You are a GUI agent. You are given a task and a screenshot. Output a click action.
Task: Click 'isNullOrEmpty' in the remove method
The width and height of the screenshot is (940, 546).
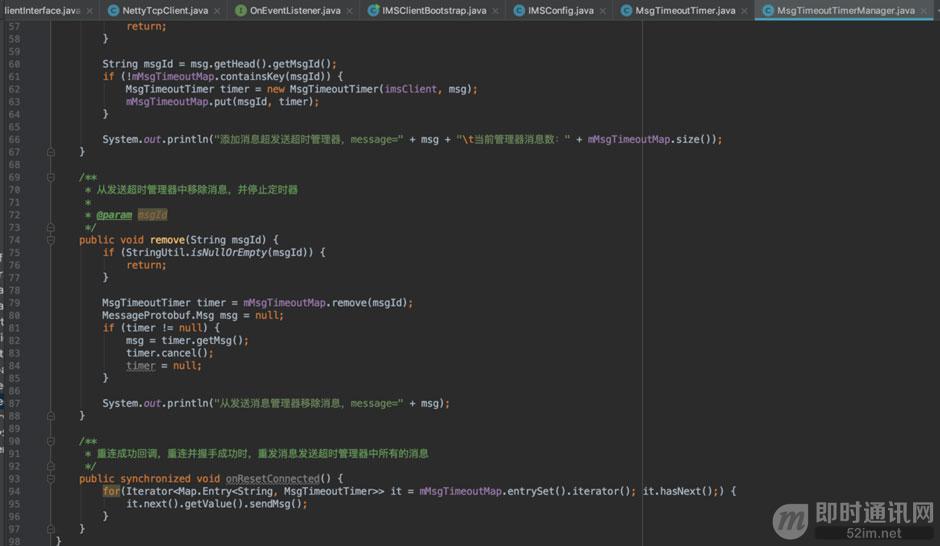229,252
